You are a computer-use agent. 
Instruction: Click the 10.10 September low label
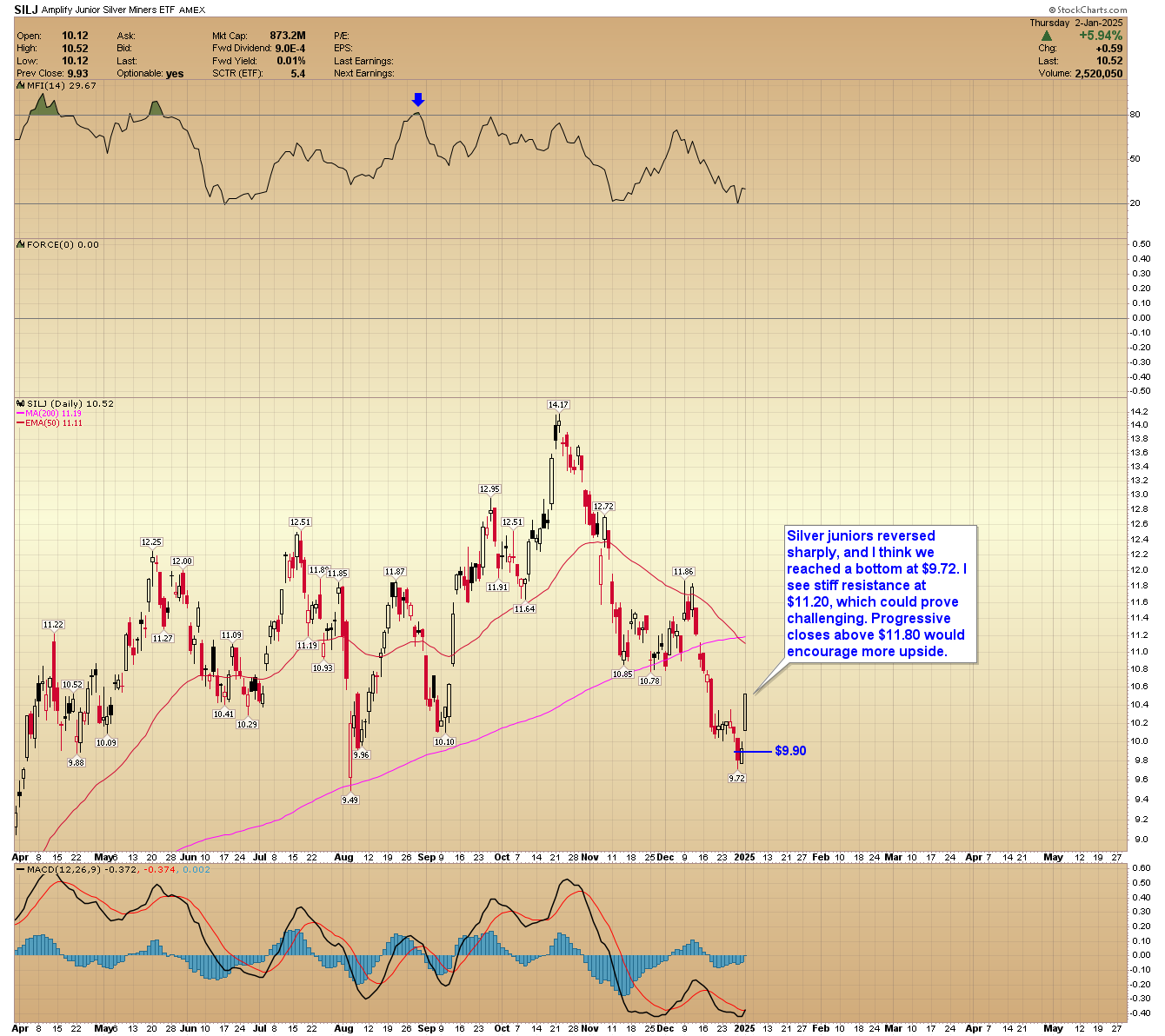click(444, 742)
